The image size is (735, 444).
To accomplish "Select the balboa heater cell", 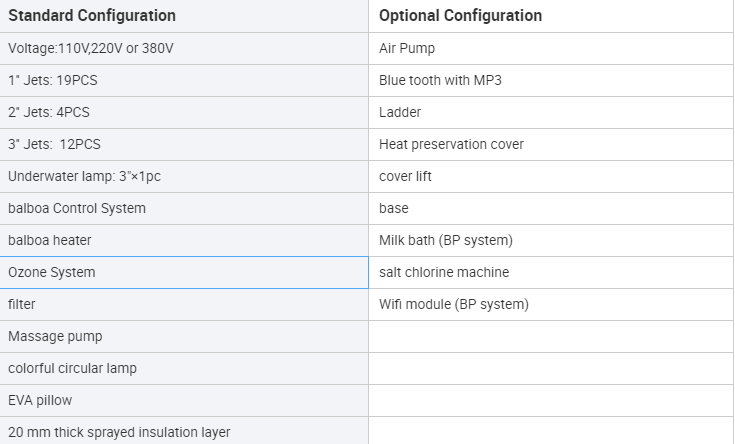I will [x=184, y=240].
